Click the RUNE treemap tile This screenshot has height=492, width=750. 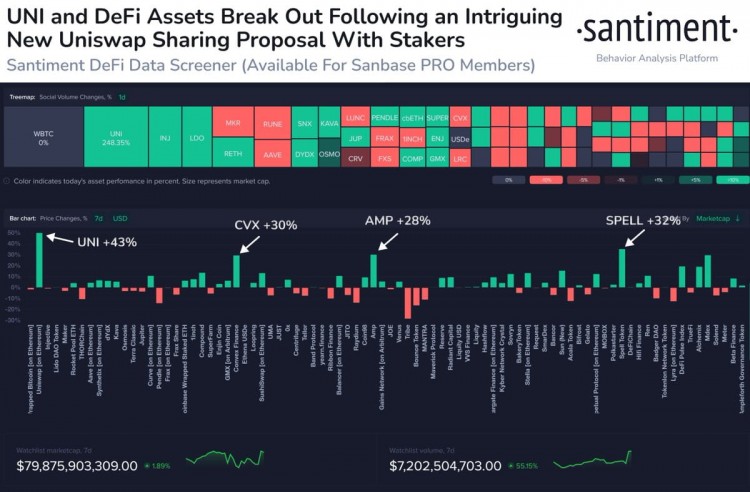273,122
